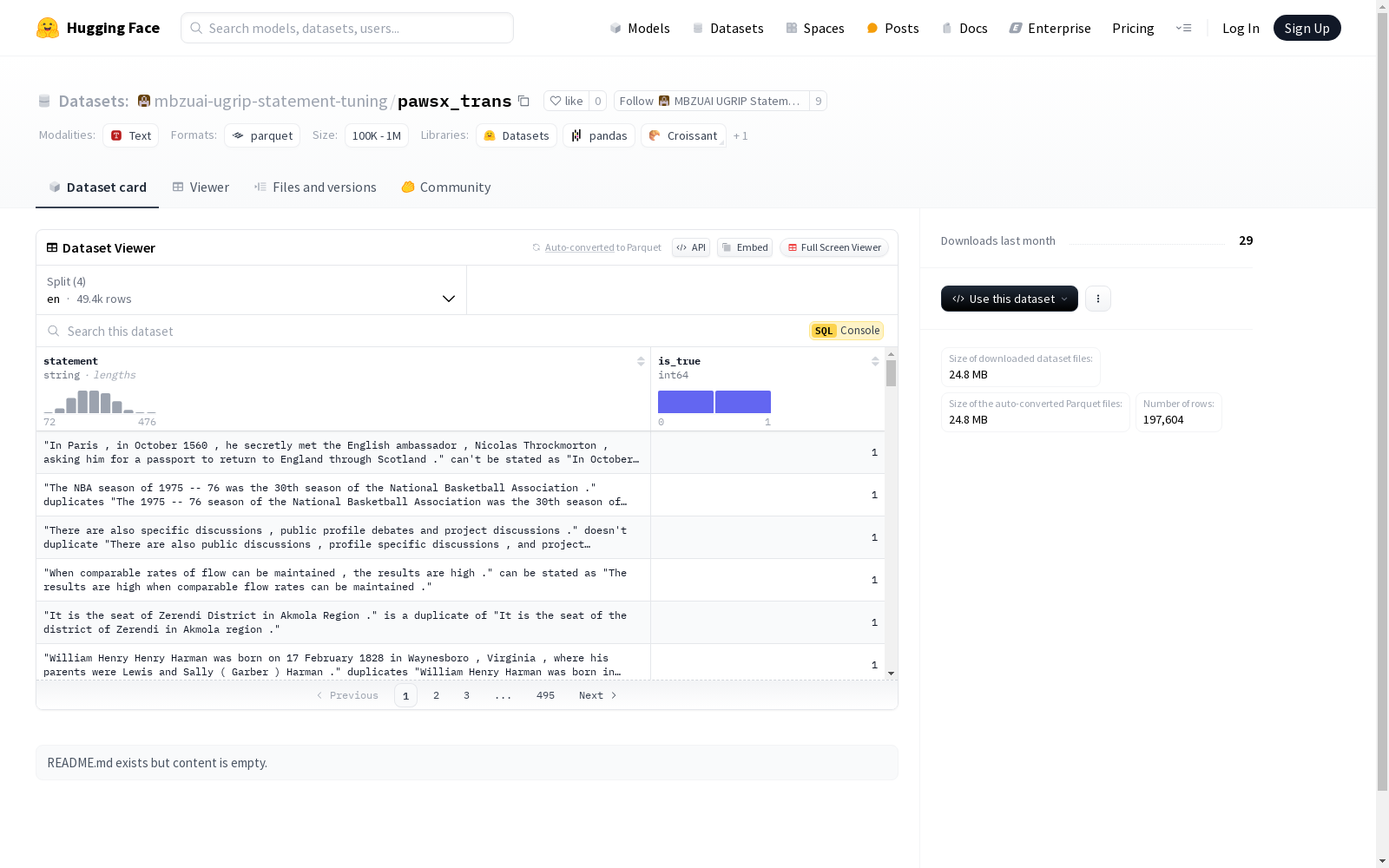Sort the statement column using sort arrows
Image resolution: width=1389 pixels, height=868 pixels.
(641, 361)
